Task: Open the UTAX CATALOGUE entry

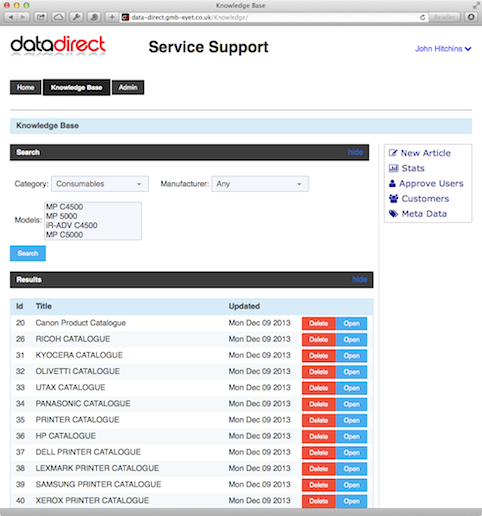Action: (x=351, y=388)
